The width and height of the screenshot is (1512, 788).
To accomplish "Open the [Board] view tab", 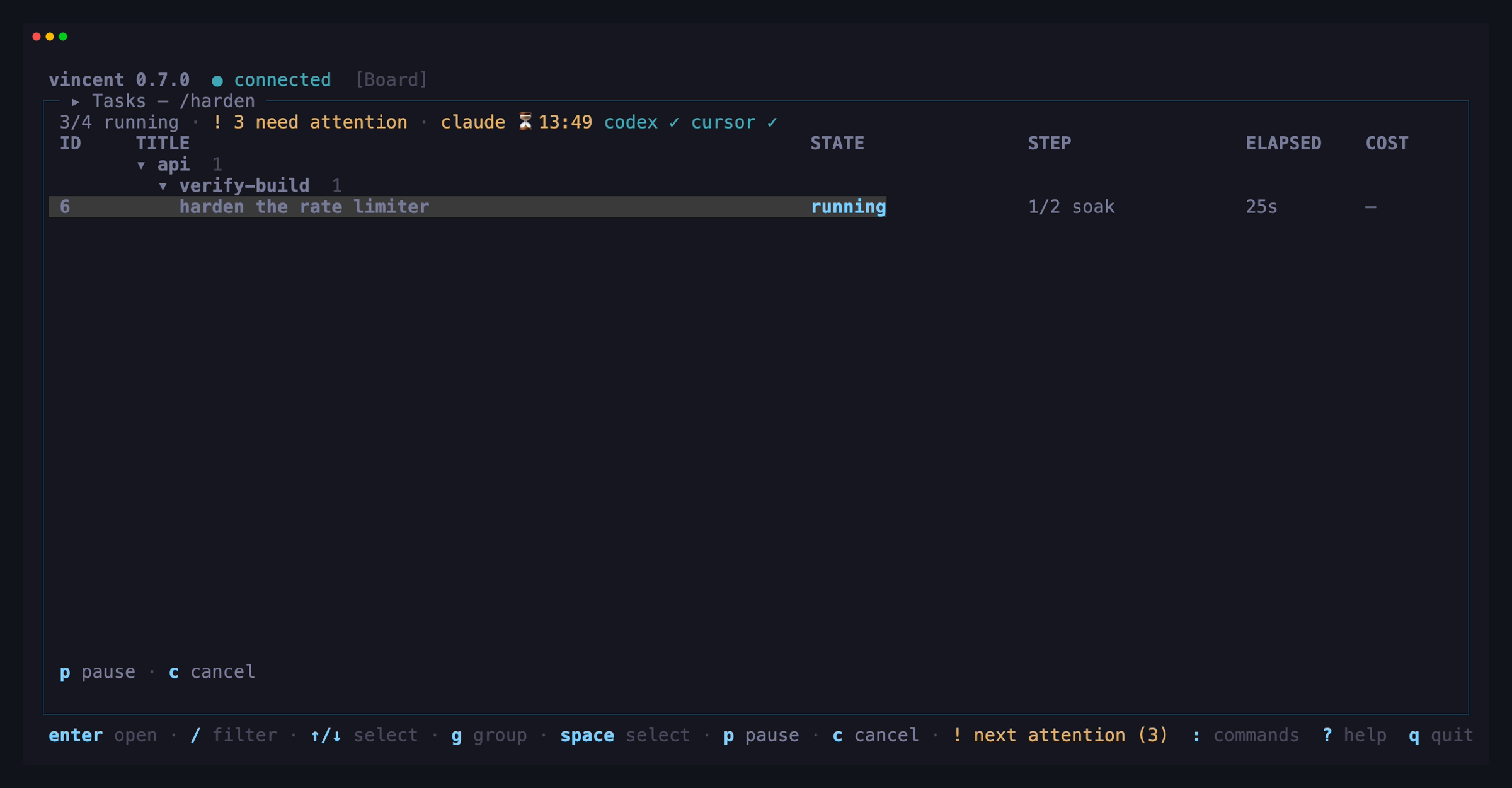I will (x=391, y=80).
